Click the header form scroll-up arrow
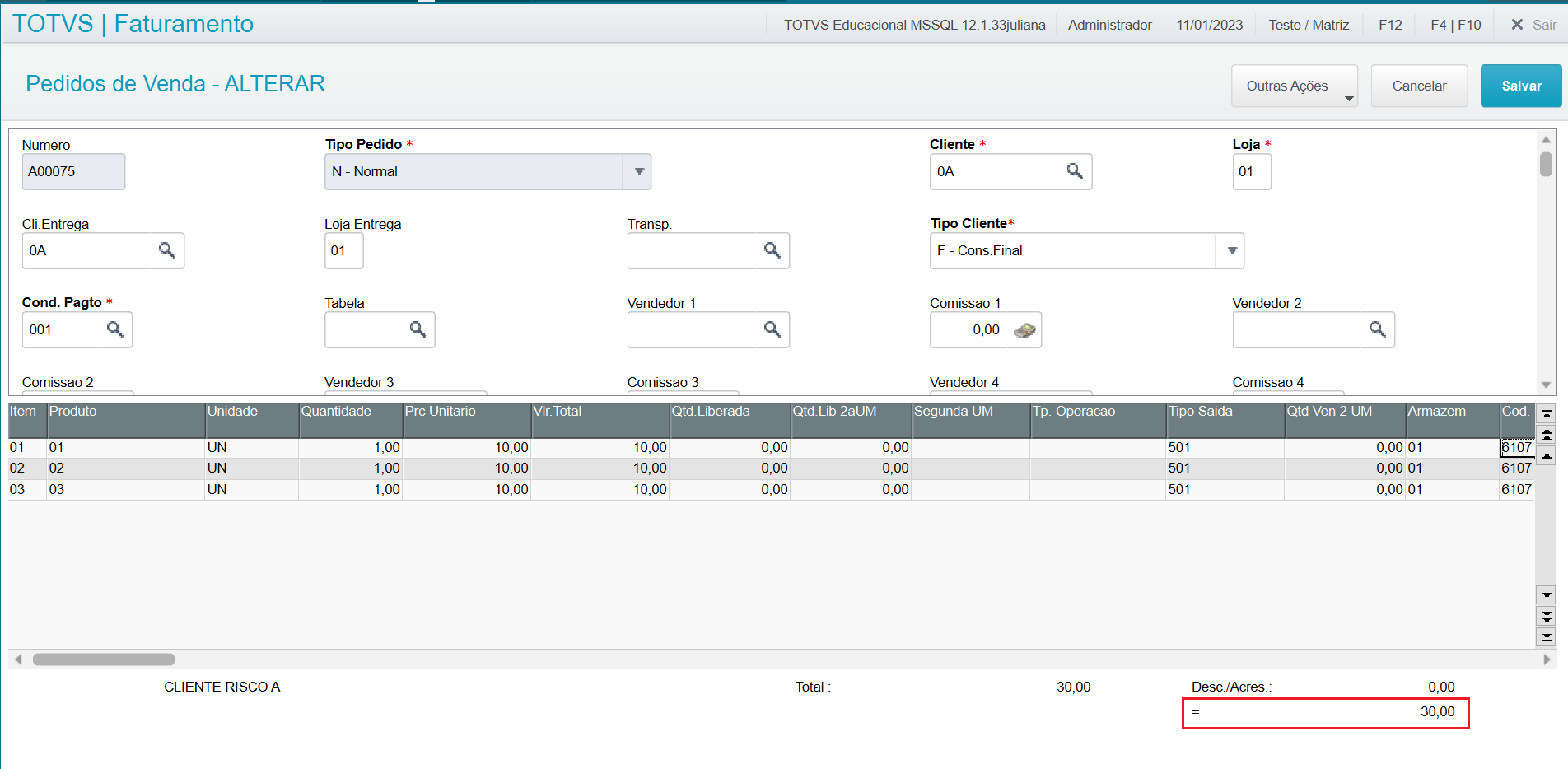Image resolution: width=1568 pixels, height=769 pixels. (1546, 140)
